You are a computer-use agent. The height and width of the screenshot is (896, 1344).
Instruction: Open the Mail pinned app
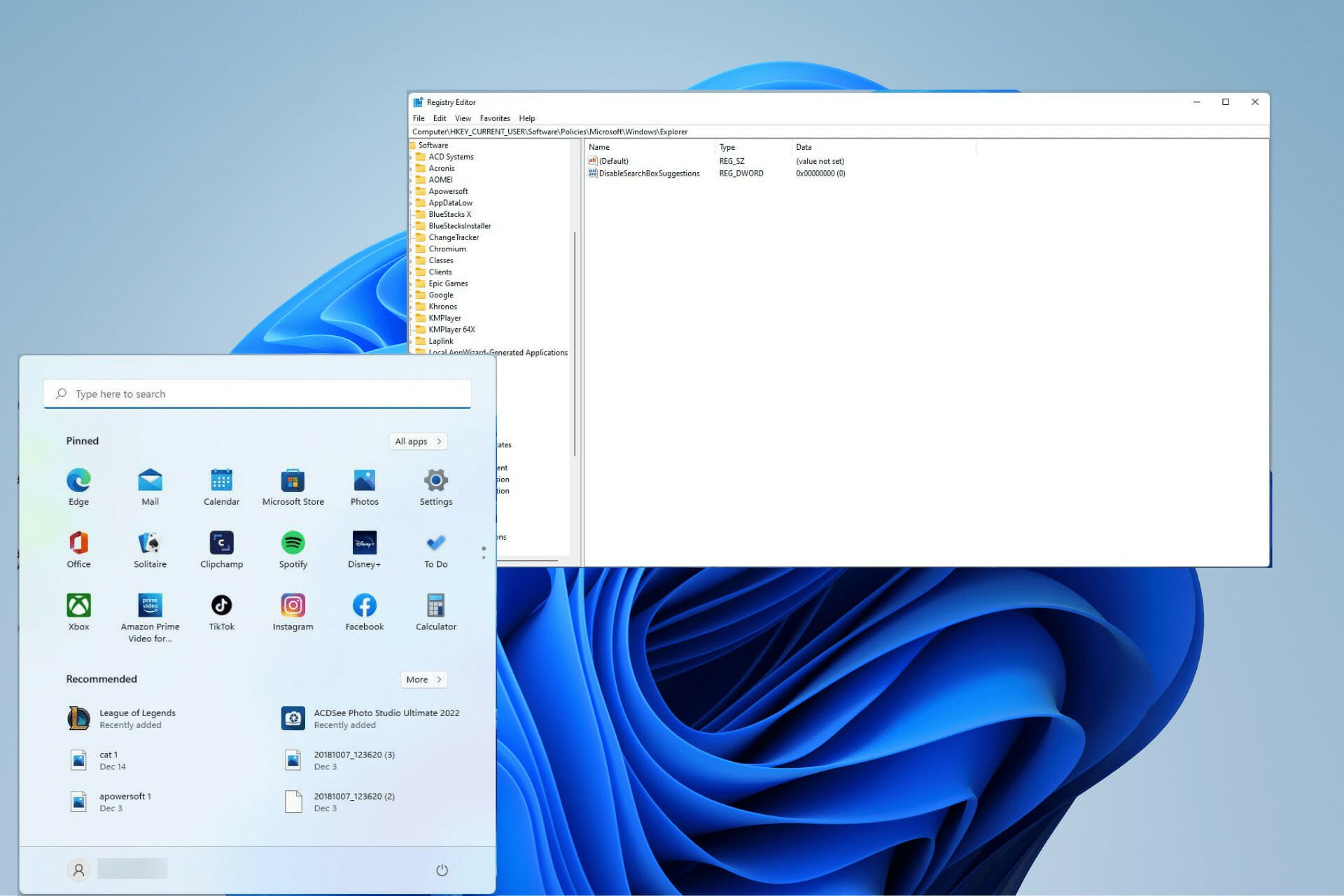(x=150, y=487)
